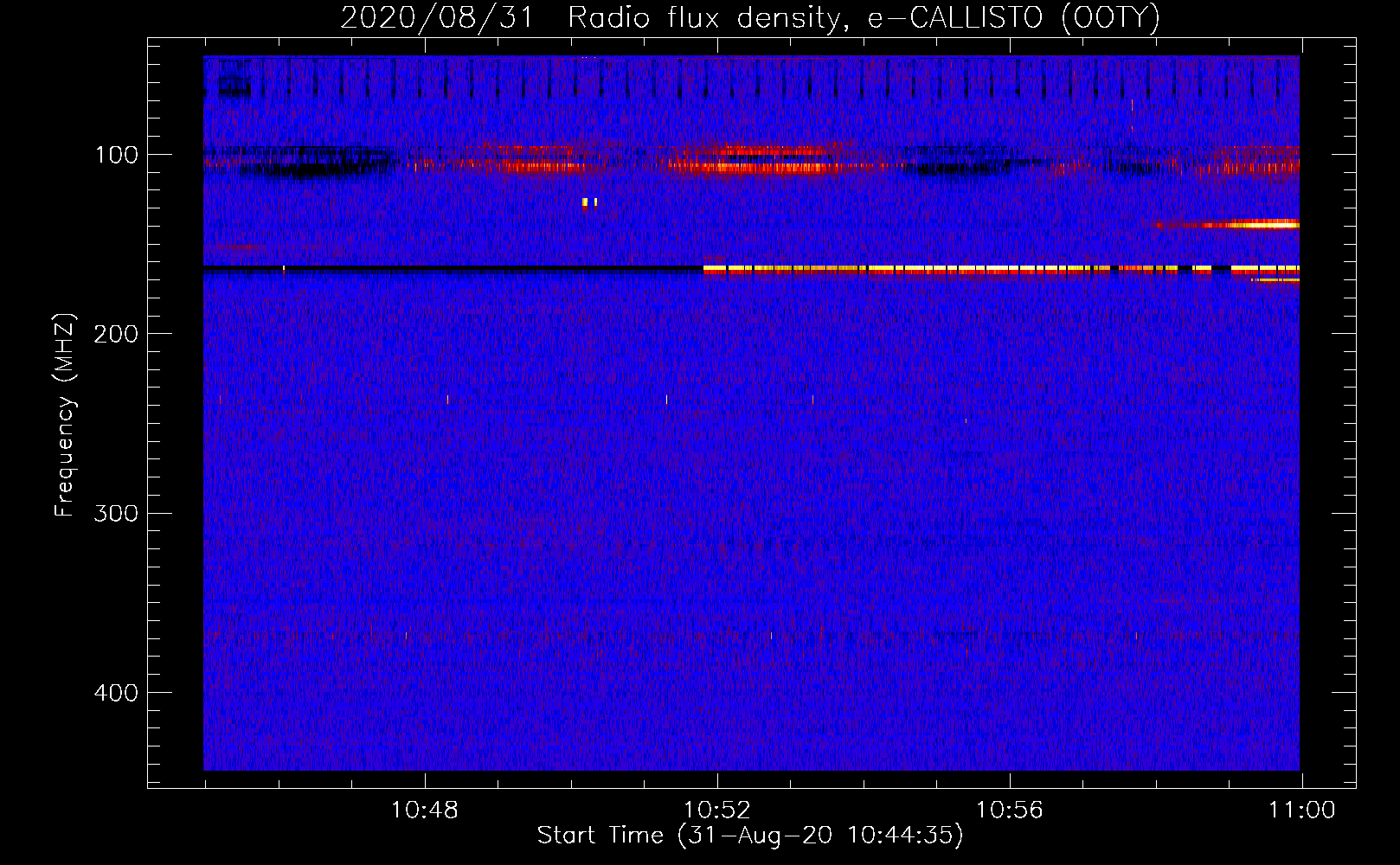Click the 100 frequency tick label

click(117, 155)
